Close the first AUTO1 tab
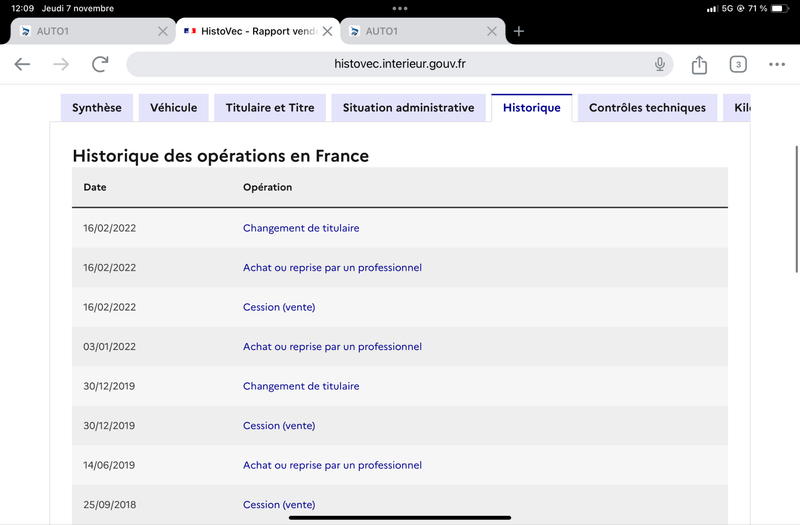The width and height of the screenshot is (800, 525). pos(163,31)
